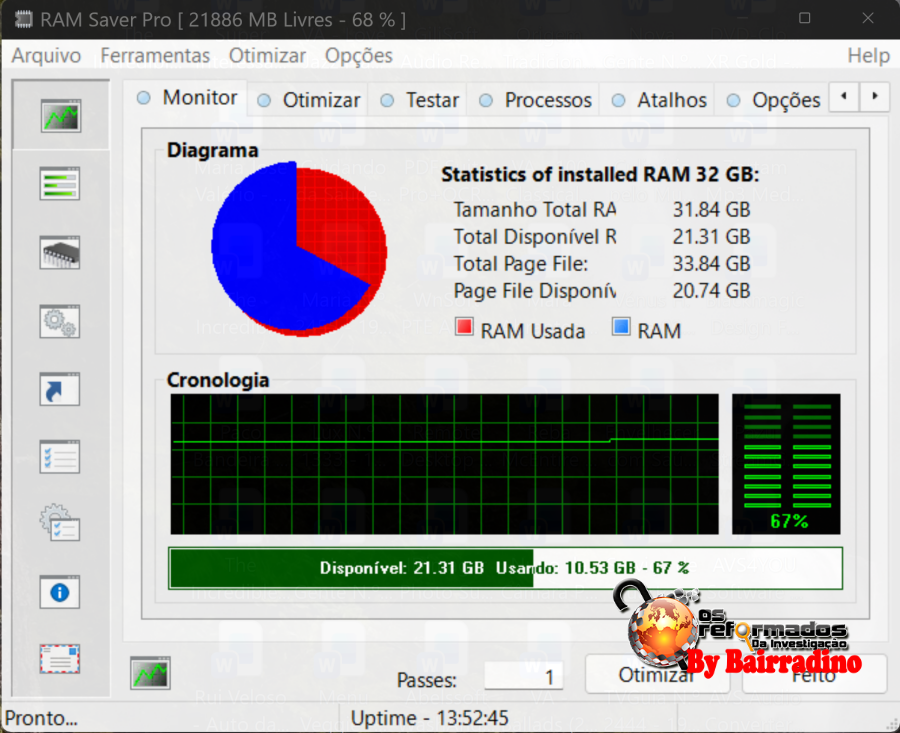This screenshot has height=733, width=900.
Task: Click the Total Page File label
Action: [x=521, y=263]
